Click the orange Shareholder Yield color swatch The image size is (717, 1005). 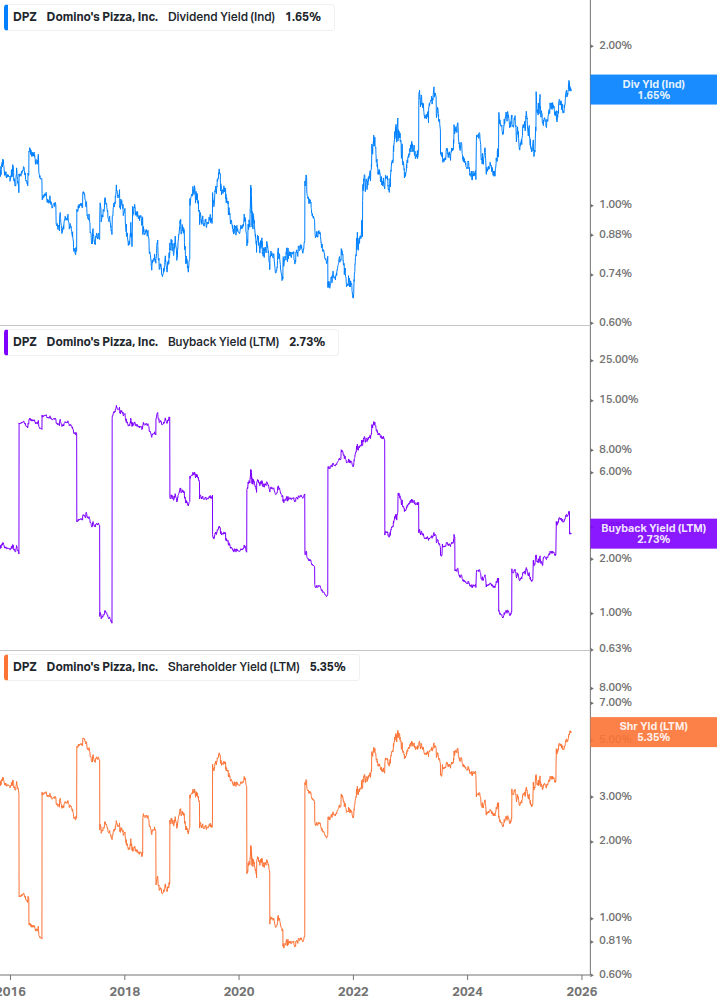click(5, 667)
